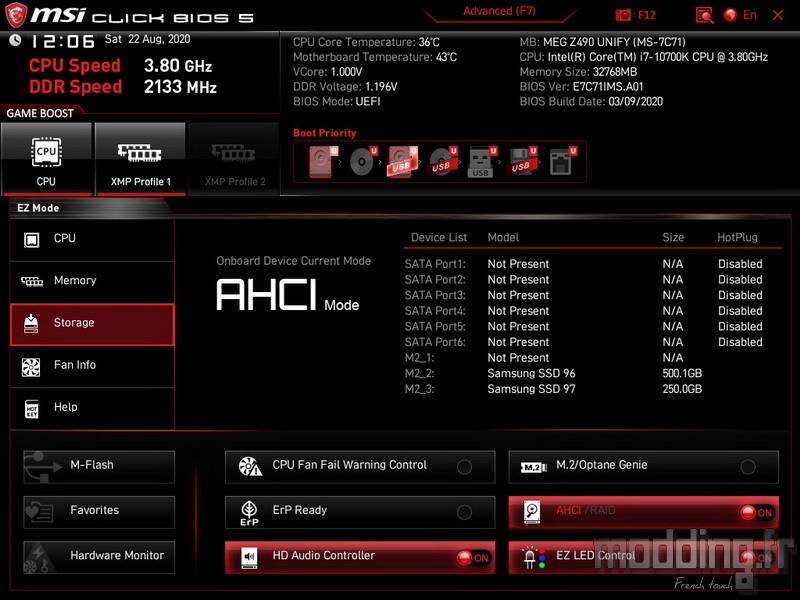Click the M.2 drive icon
This screenshot has height=600, width=800.
click(534, 467)
